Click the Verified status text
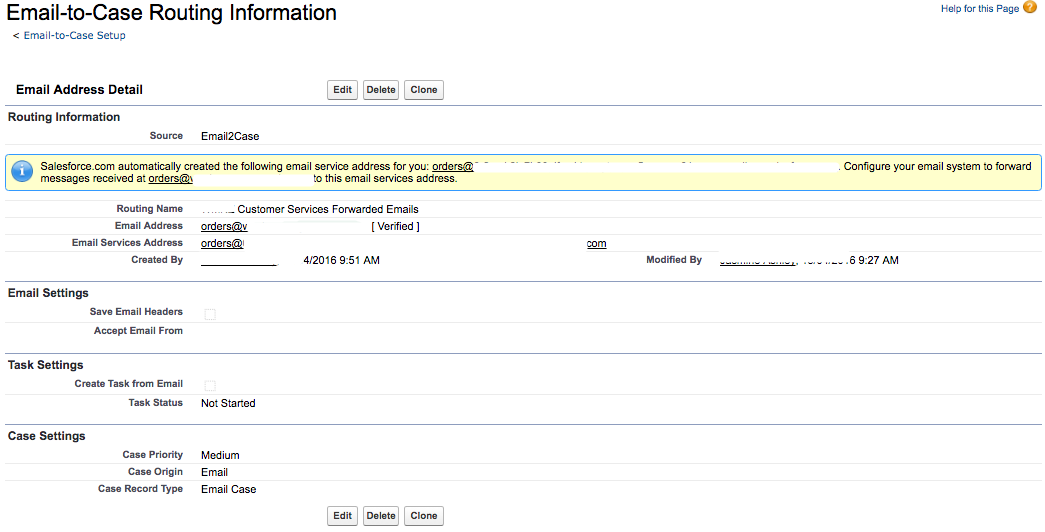This screenshot has width=1045, height=532. (395, 227)
